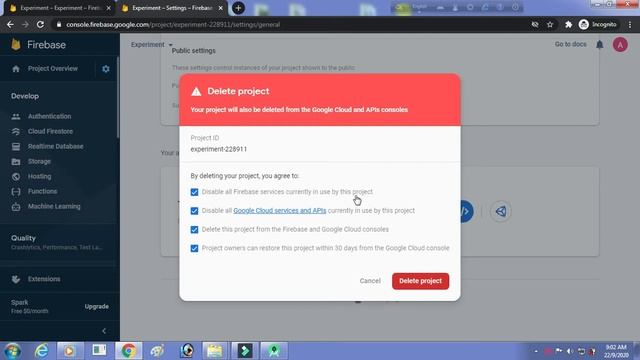Click the system clock in taskbar
The image size is (640, 360).
pyautogui.click(x=616, y=351)
